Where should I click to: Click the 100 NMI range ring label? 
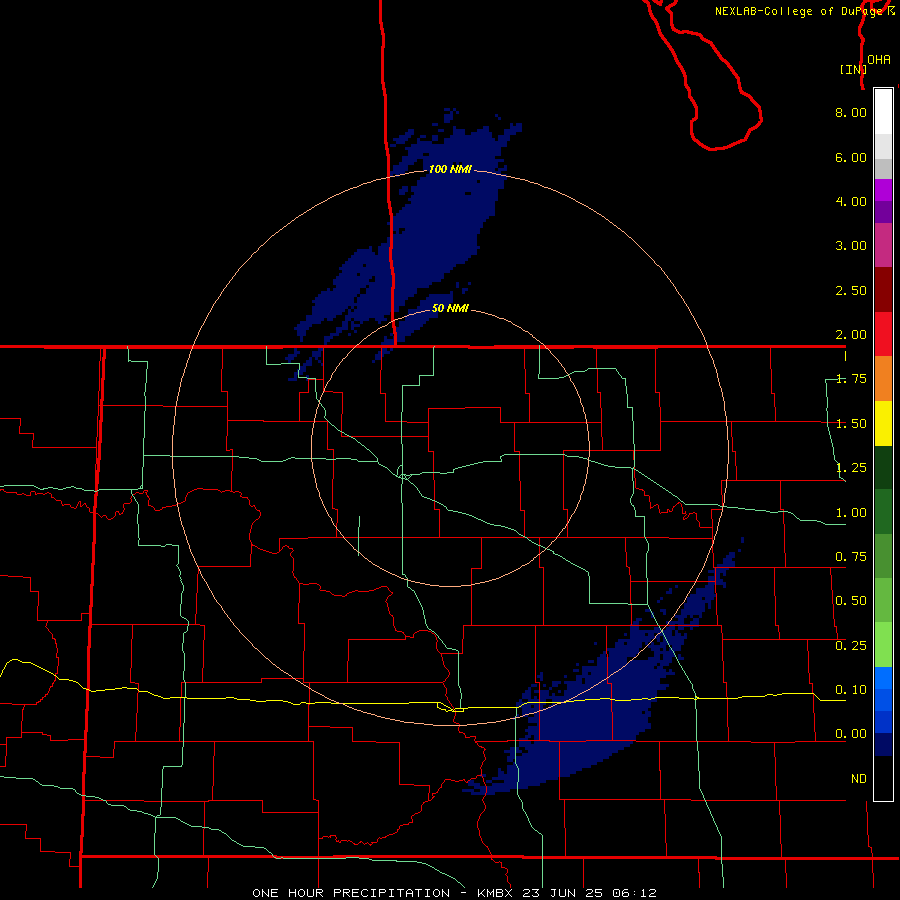(450, 169)
